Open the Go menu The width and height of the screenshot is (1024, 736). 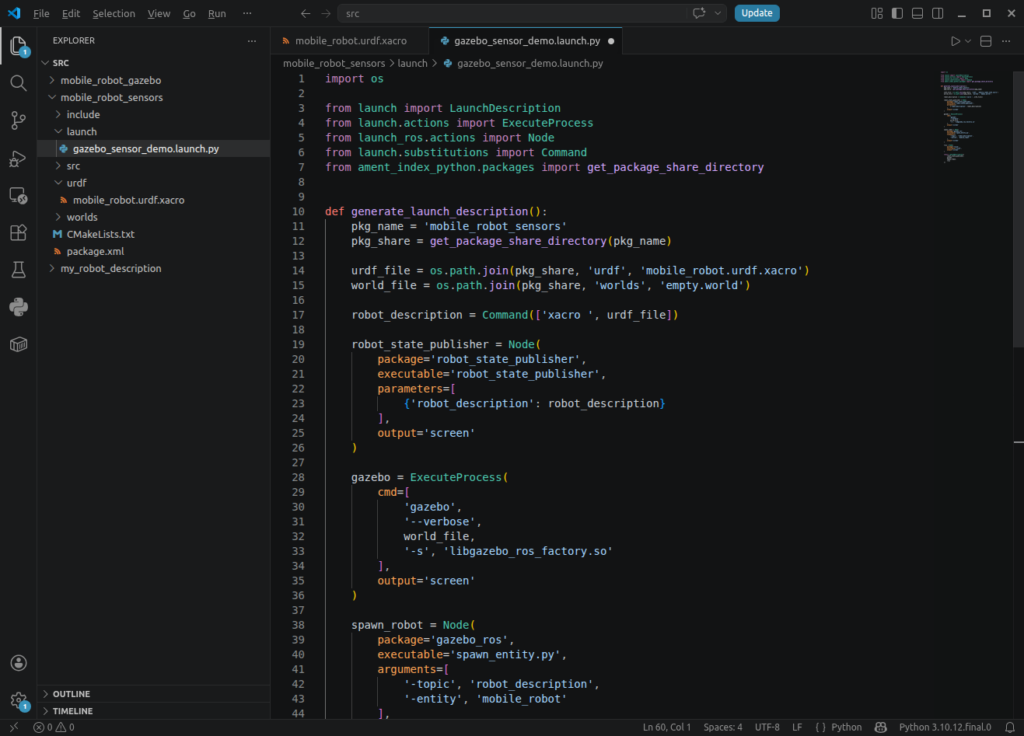click(189, 13)
